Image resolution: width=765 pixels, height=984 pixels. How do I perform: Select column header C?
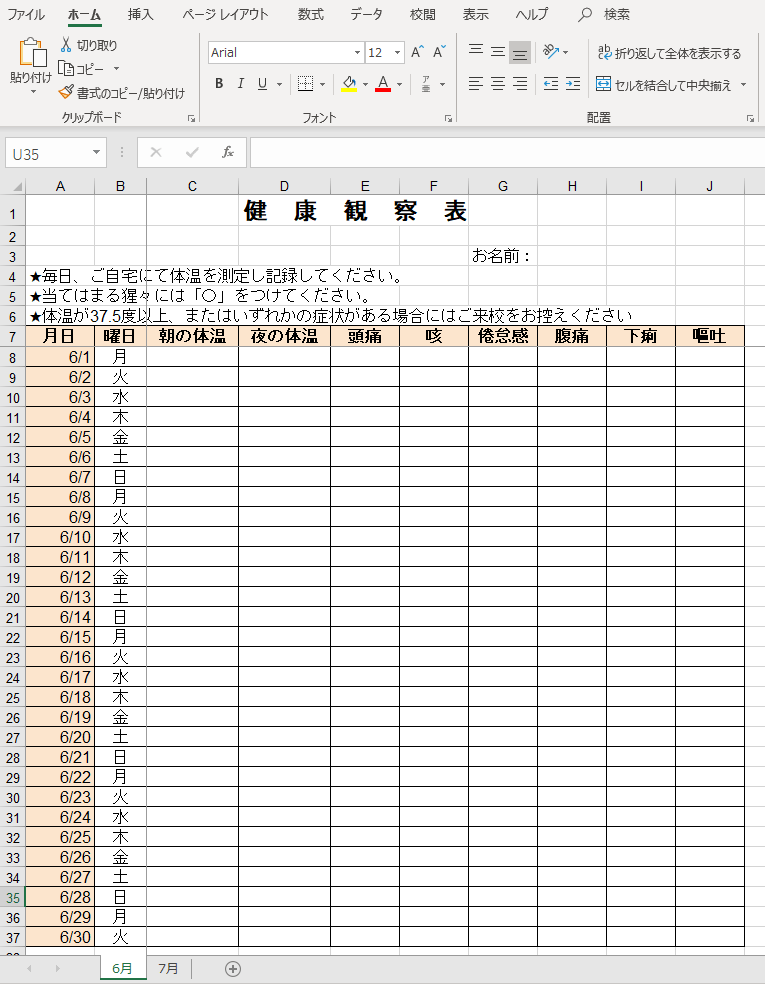coord(192,186)
